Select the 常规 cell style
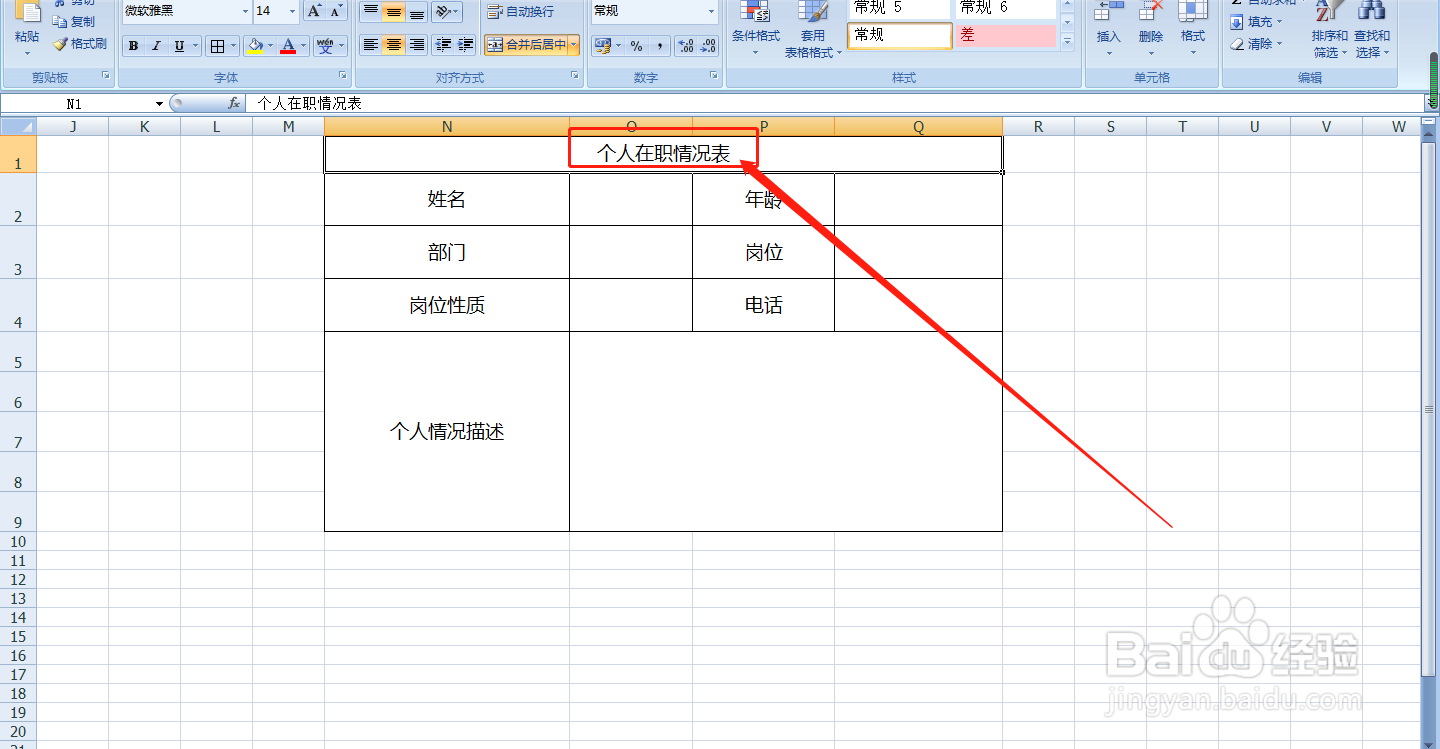1440x749 pixels. 900,35
